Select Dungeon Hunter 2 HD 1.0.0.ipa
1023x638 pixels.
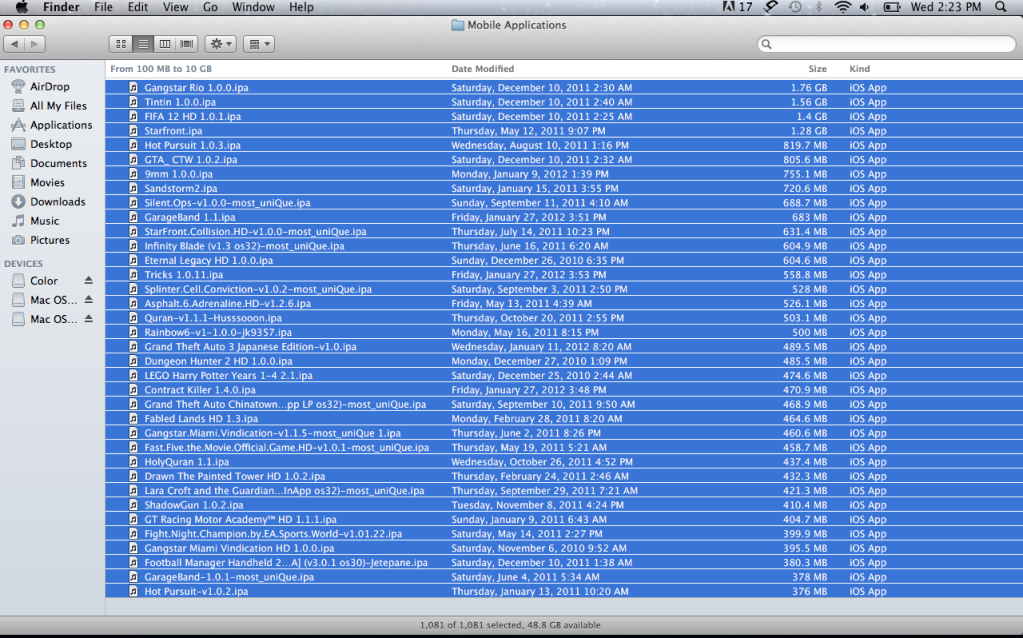click(564, 361)
